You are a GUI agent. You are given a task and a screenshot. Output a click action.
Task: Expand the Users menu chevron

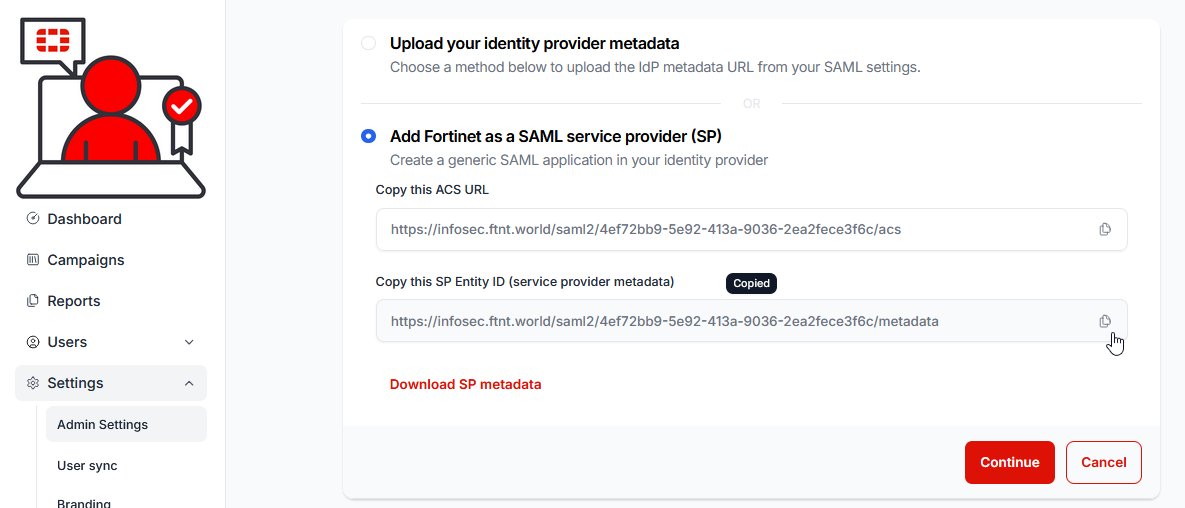pyautogui.click(x=189, y=342)
